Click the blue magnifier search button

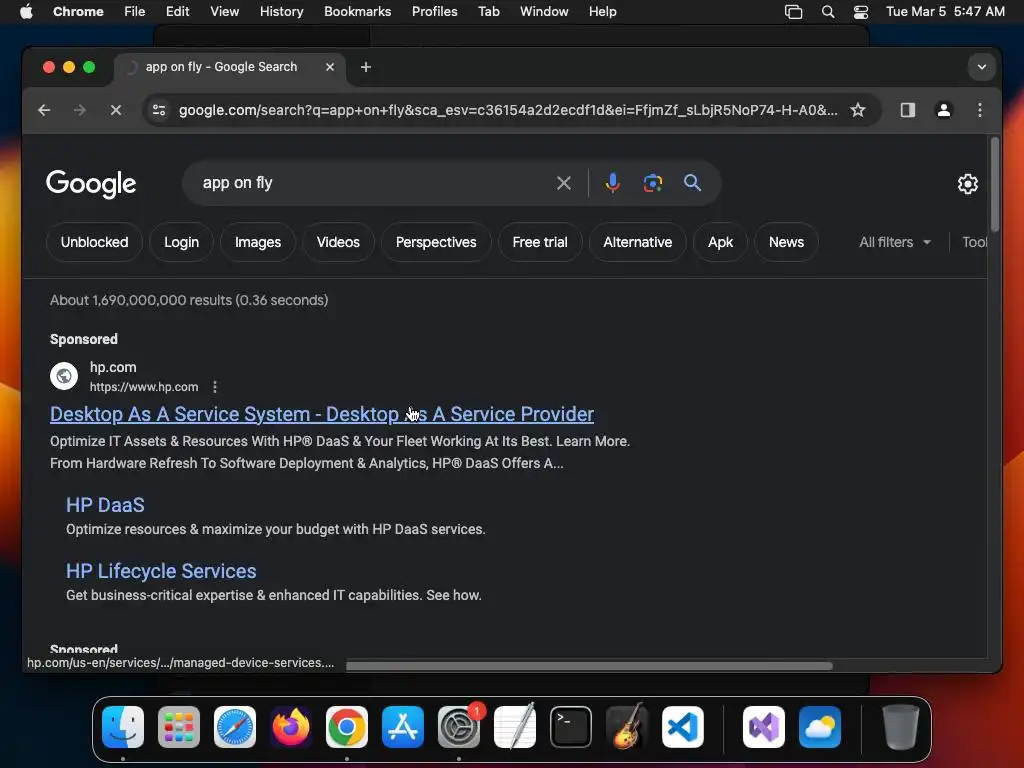(x=692, y=183)
